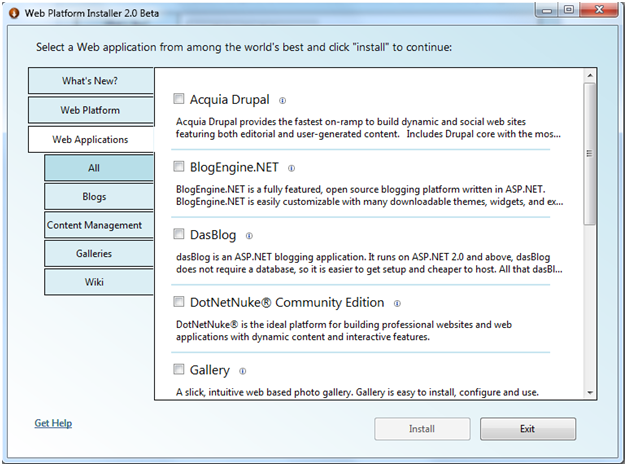Click the Install button

click(x=422, y=429)
